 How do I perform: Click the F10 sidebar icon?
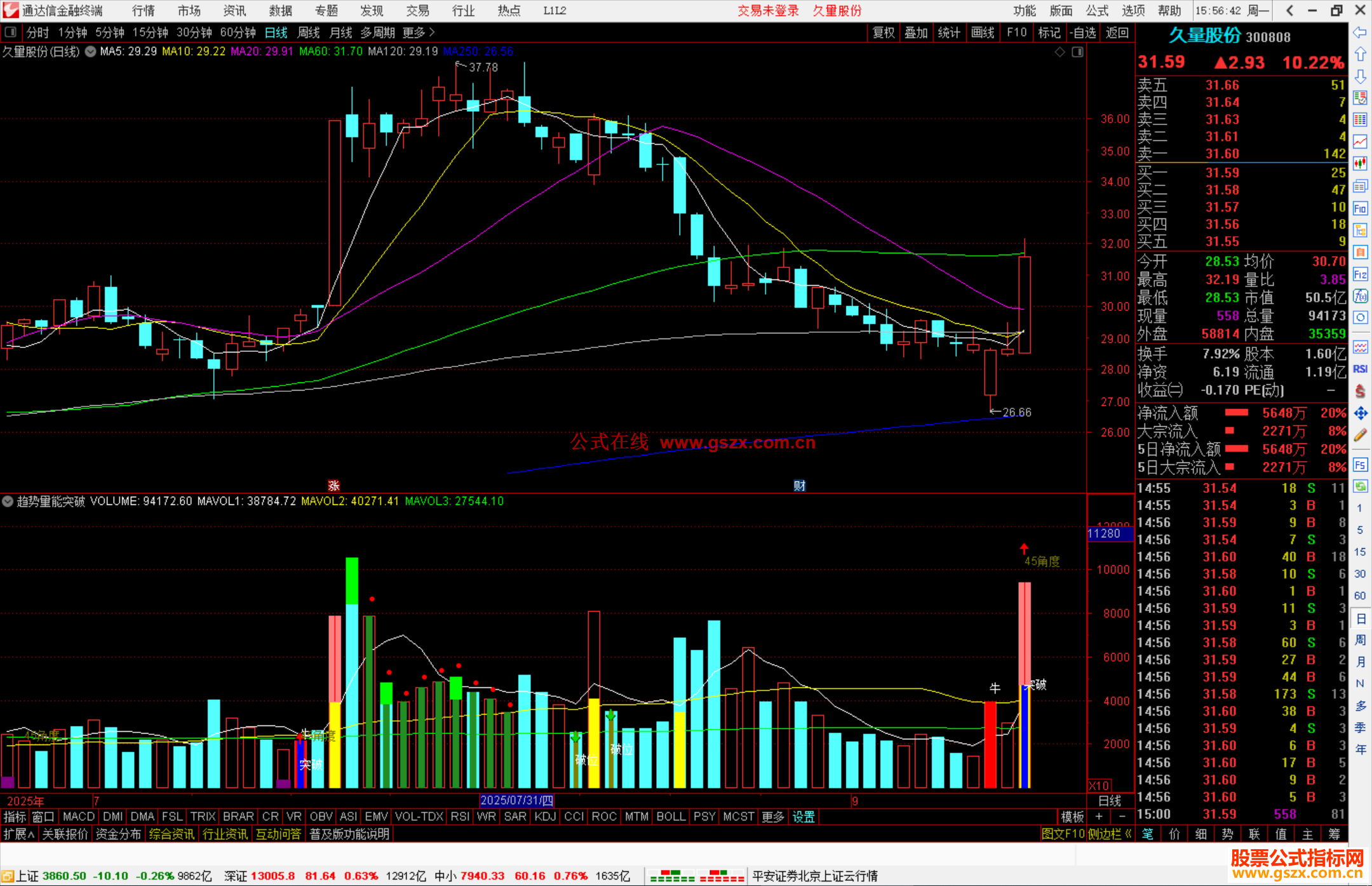tap(1360, 208)
